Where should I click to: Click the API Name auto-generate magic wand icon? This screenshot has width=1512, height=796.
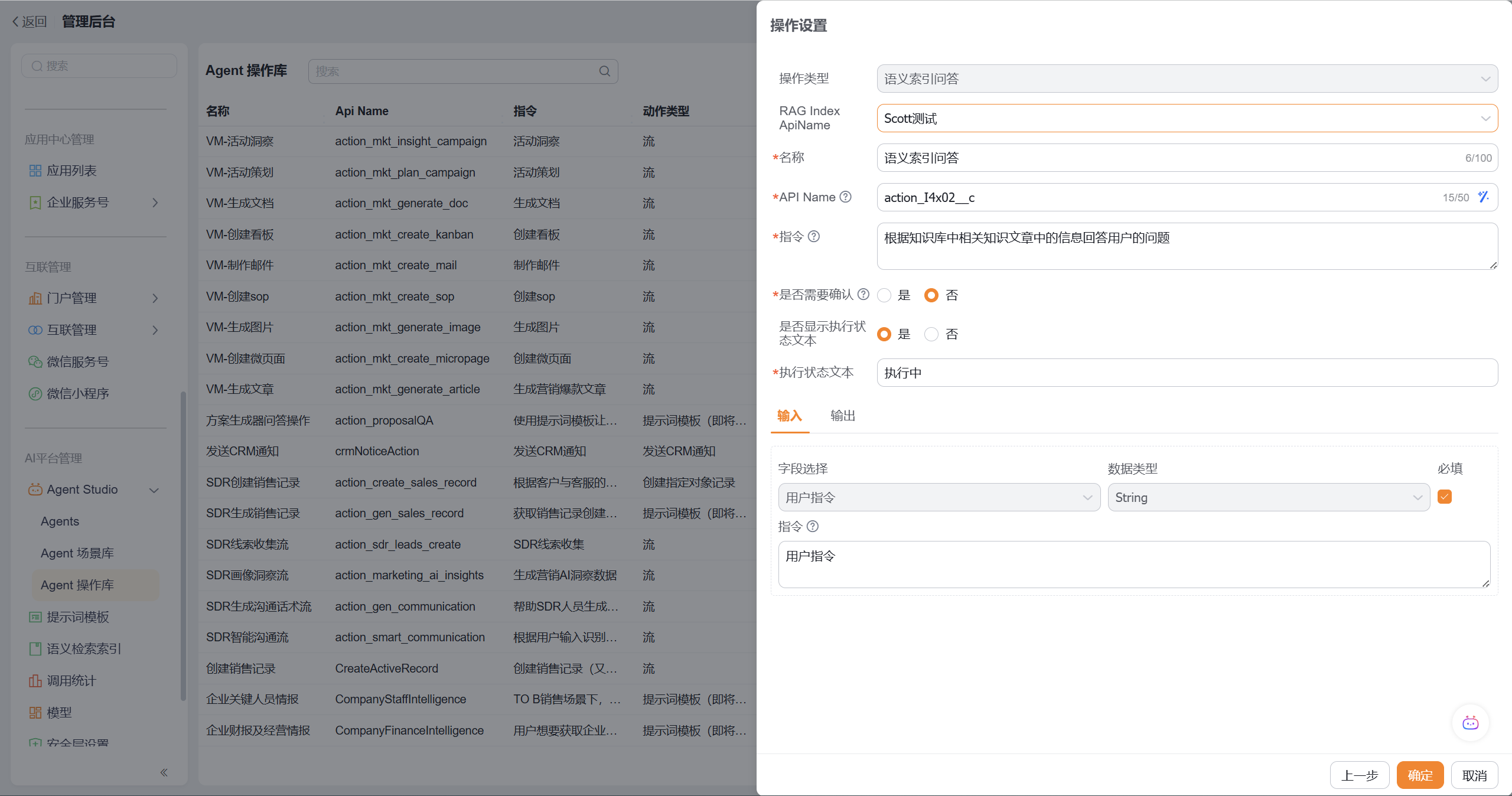1483,197
